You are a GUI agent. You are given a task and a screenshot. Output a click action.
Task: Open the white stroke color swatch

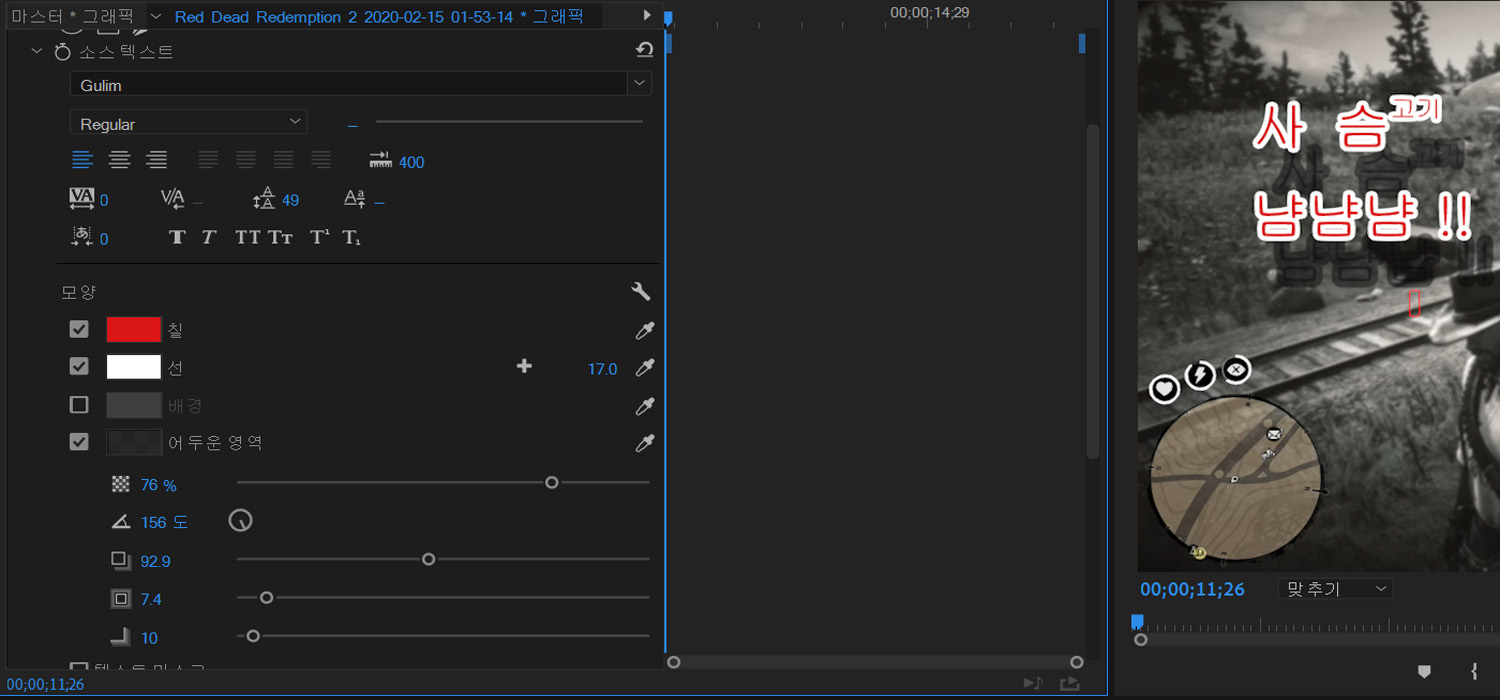[x=134, y=367]
